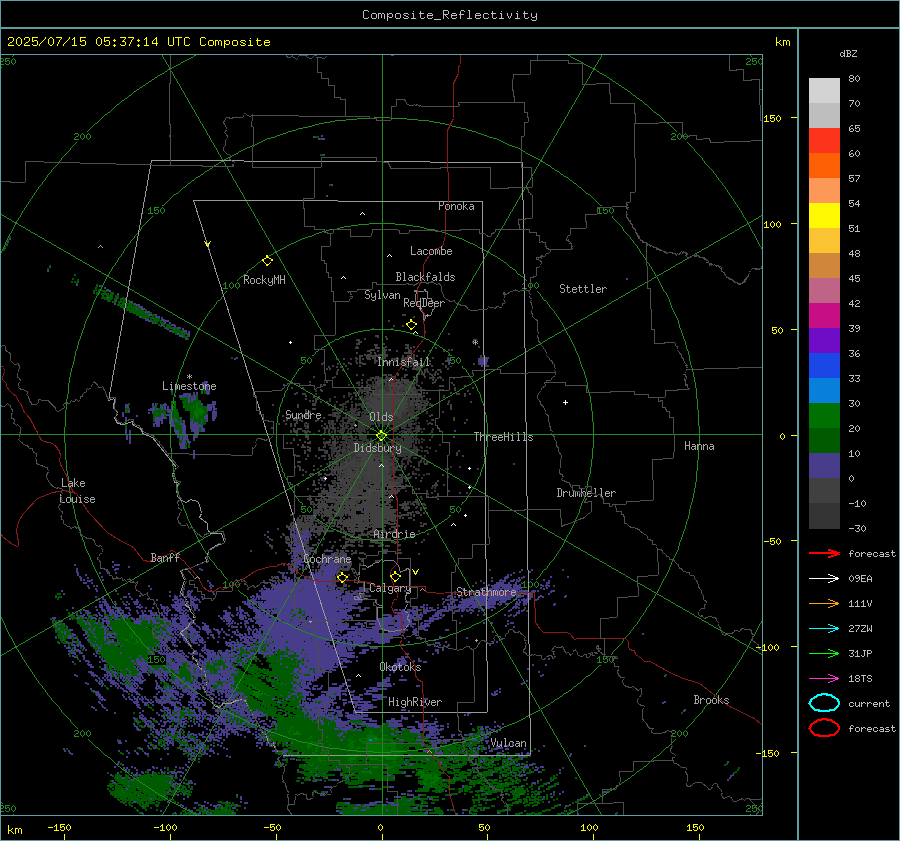Click the Vulcan city label

(x=509, y=743)
